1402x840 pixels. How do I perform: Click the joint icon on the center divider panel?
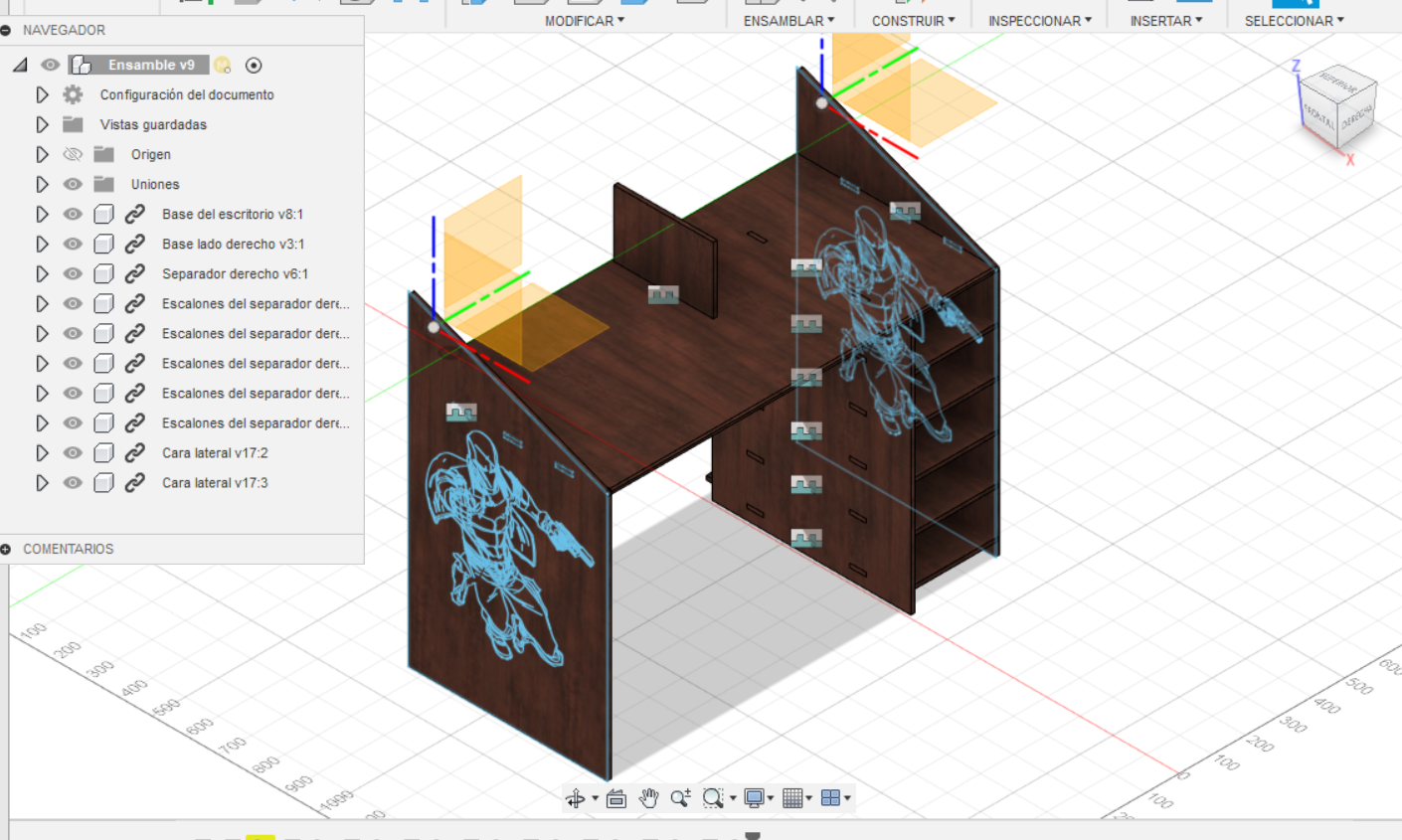tap(663, 294)
